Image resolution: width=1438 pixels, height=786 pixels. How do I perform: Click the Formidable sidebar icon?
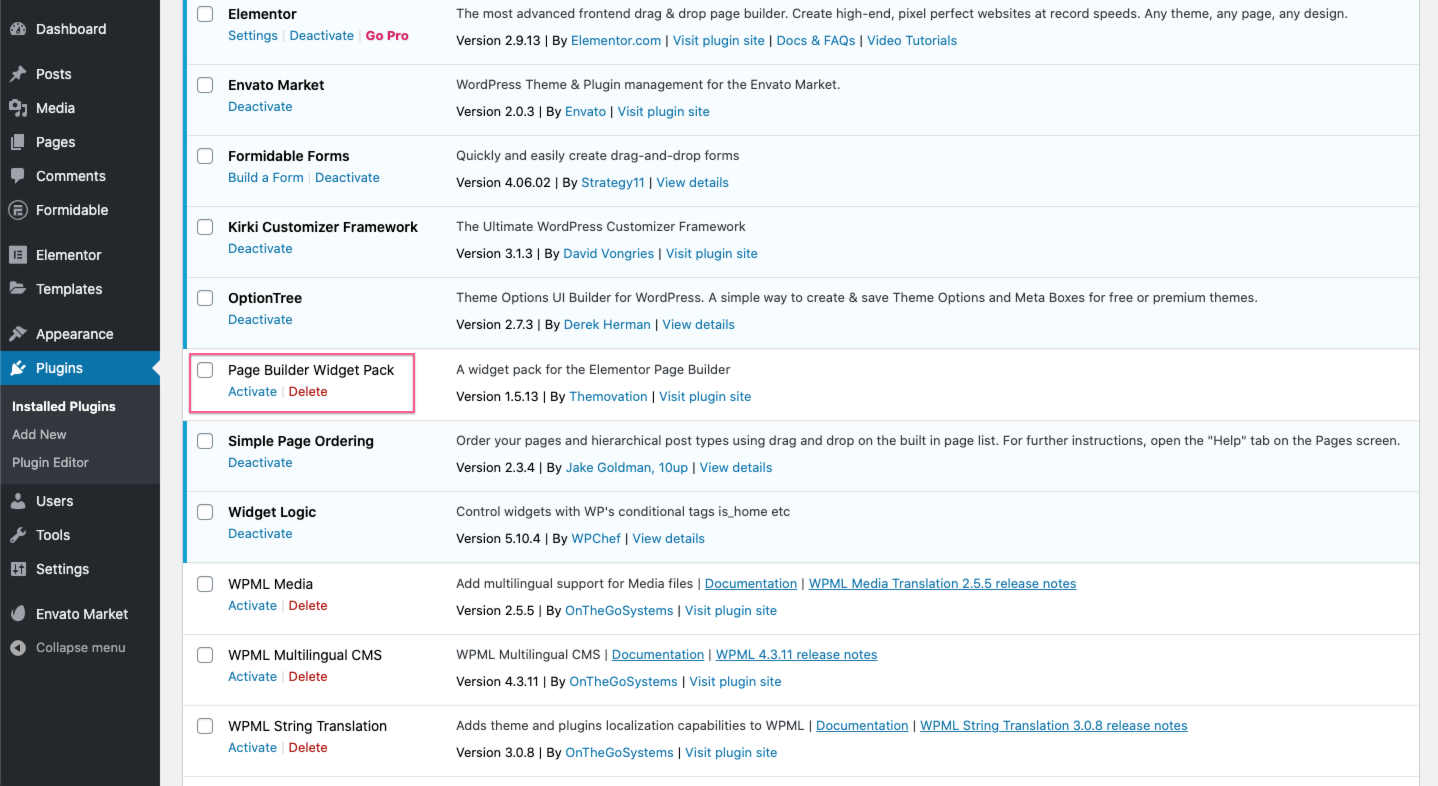coord(18,210)
